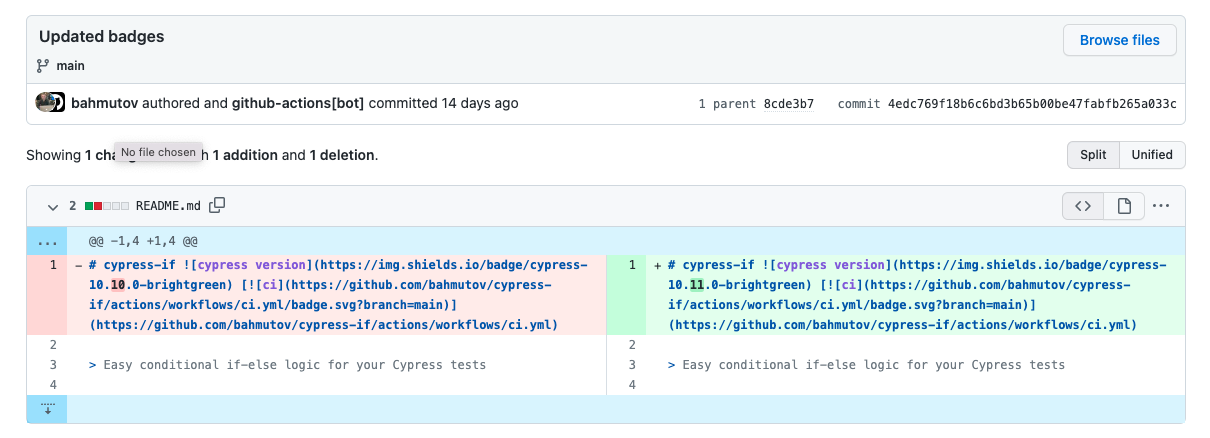Click the '1 deletion' text
This screenshot has width=1210, height=438.
click(x=342, y=155)
